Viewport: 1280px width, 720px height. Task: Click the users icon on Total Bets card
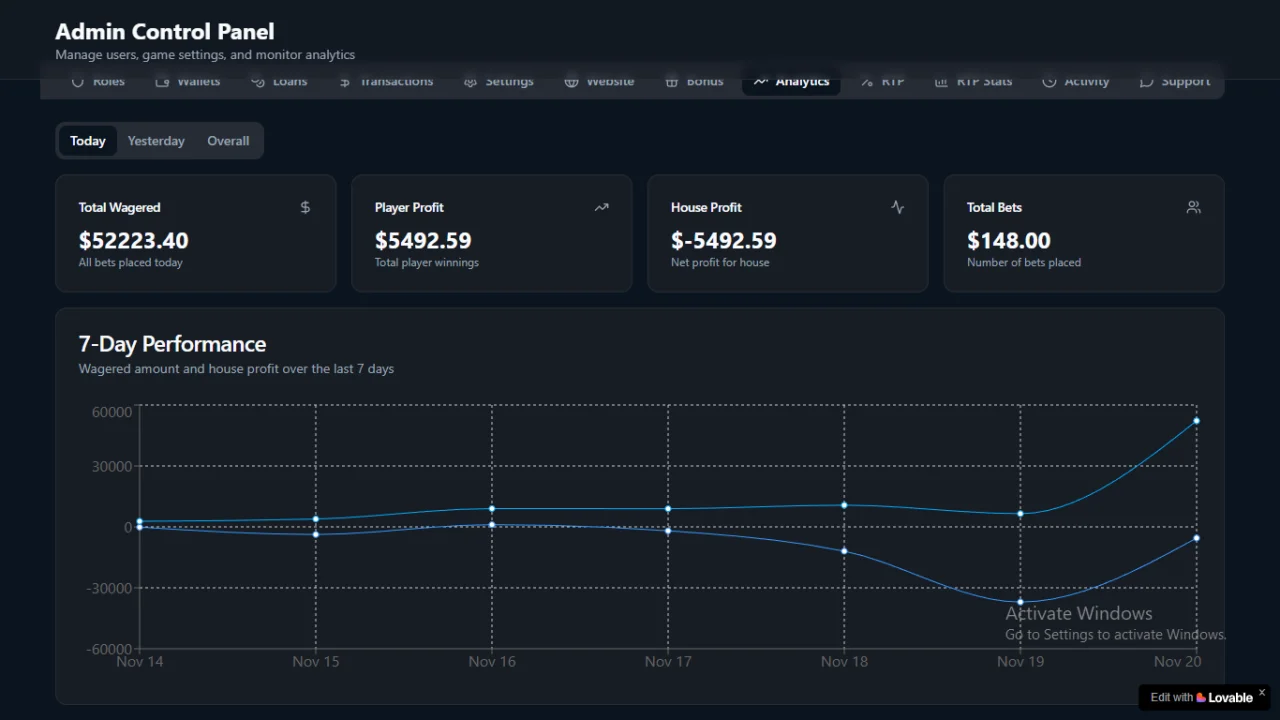(x=1193, y=207)
